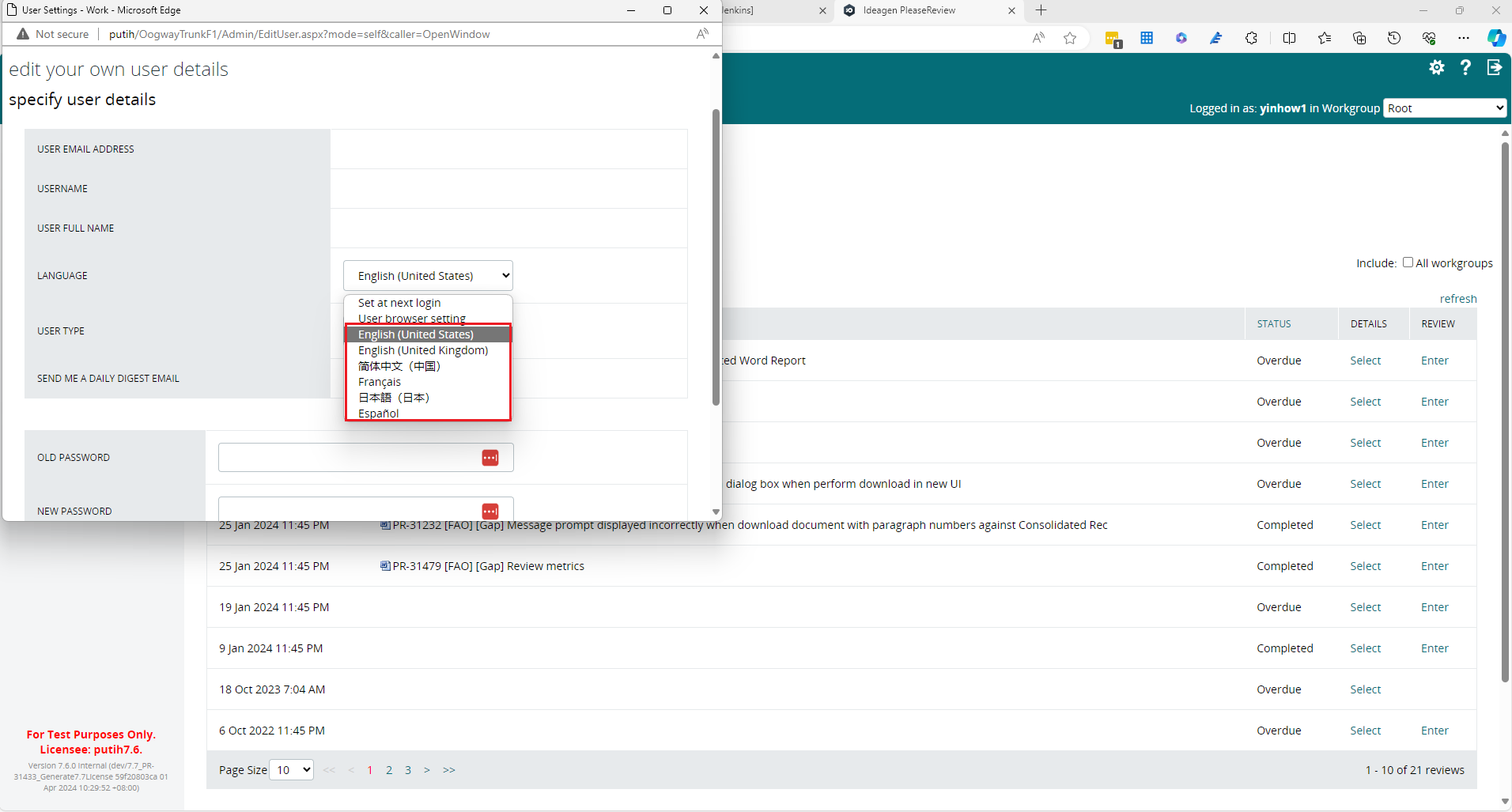This screenshot has height=812, width=1512.
Task: Expand the Workgroup Root dropdown
Action: click(1445, 108)
